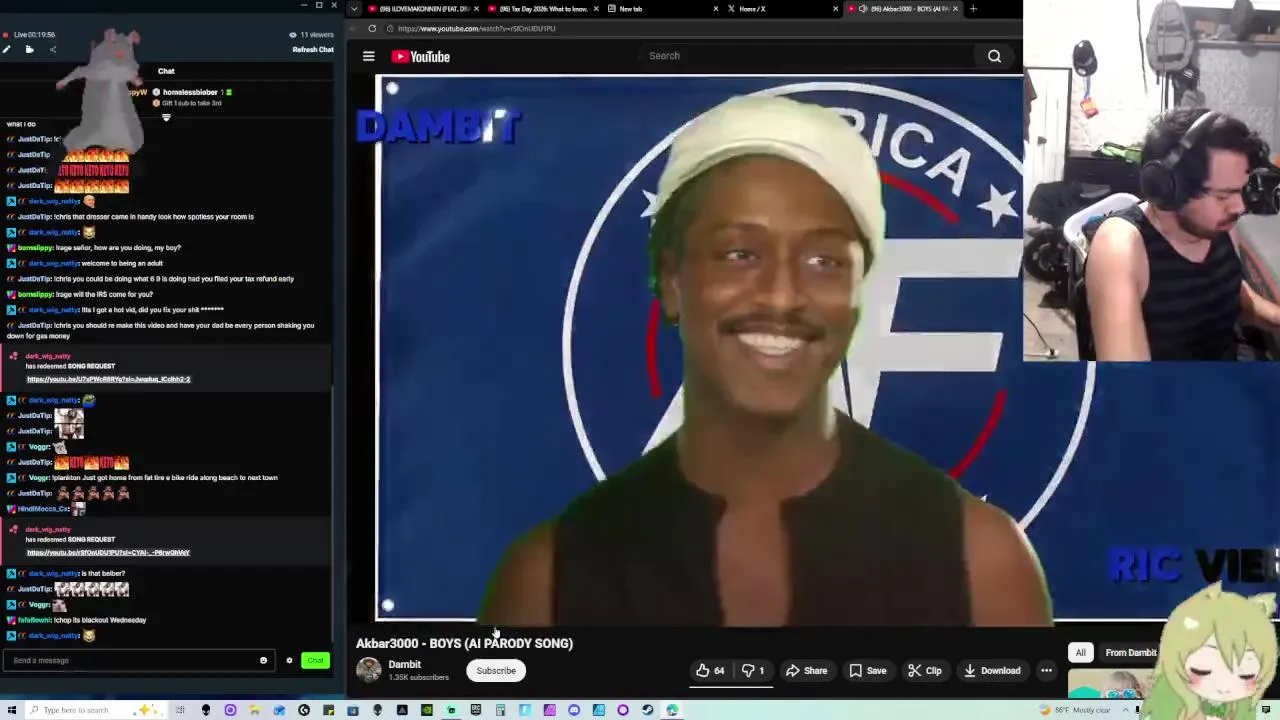The height and width of the screenshot is (720, 1280).
Task: Select the From Dambit chip
Action: 1130,653
